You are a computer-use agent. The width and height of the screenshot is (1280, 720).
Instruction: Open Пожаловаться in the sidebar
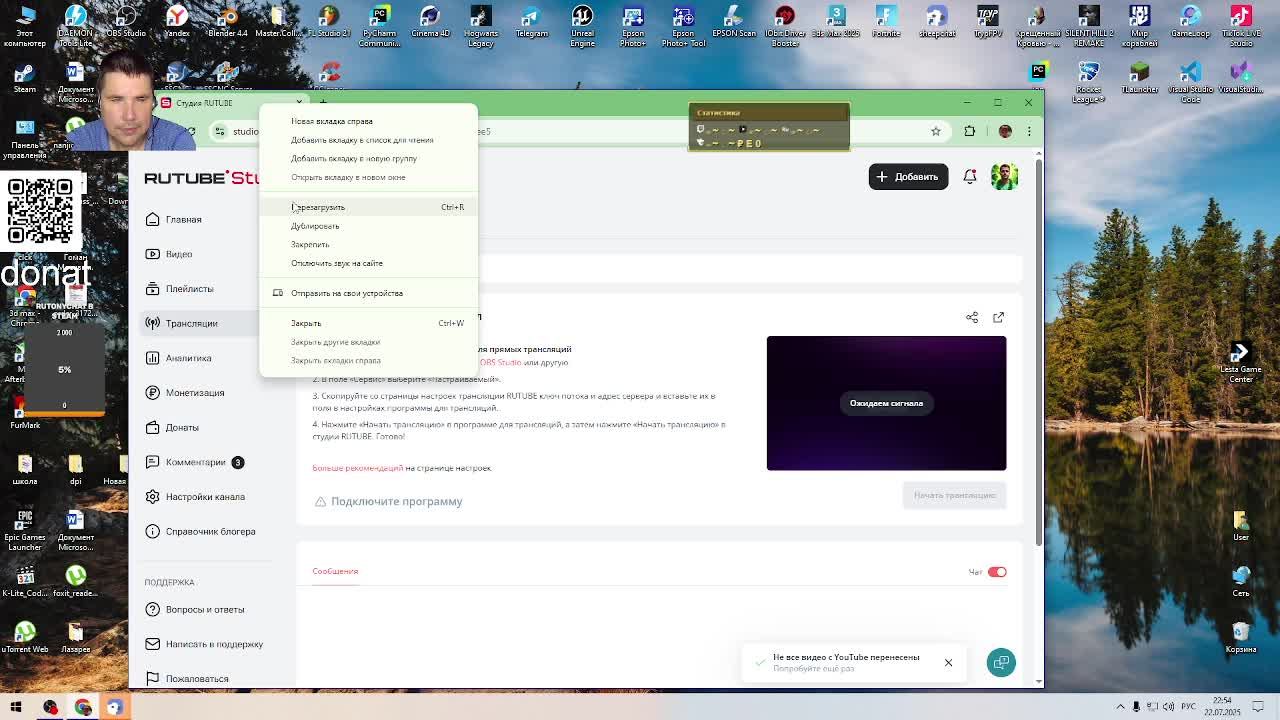click(x=196, y=679)
